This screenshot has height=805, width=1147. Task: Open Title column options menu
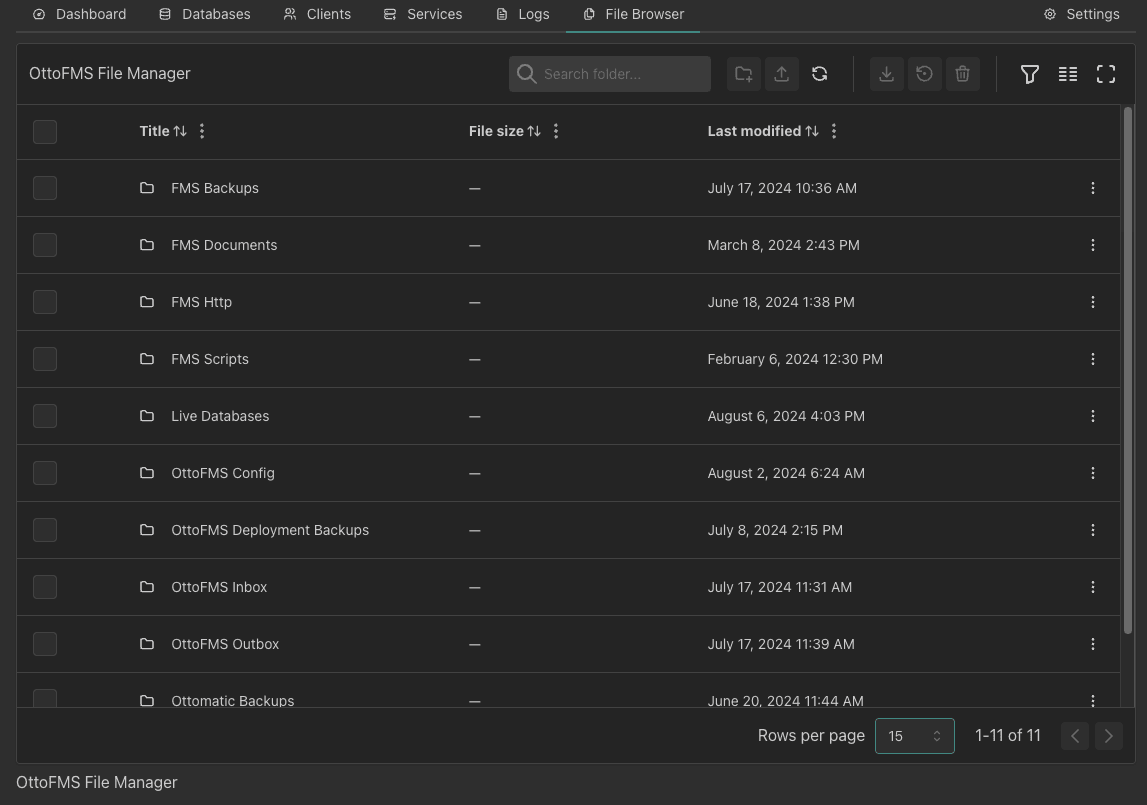coord(203,131)
